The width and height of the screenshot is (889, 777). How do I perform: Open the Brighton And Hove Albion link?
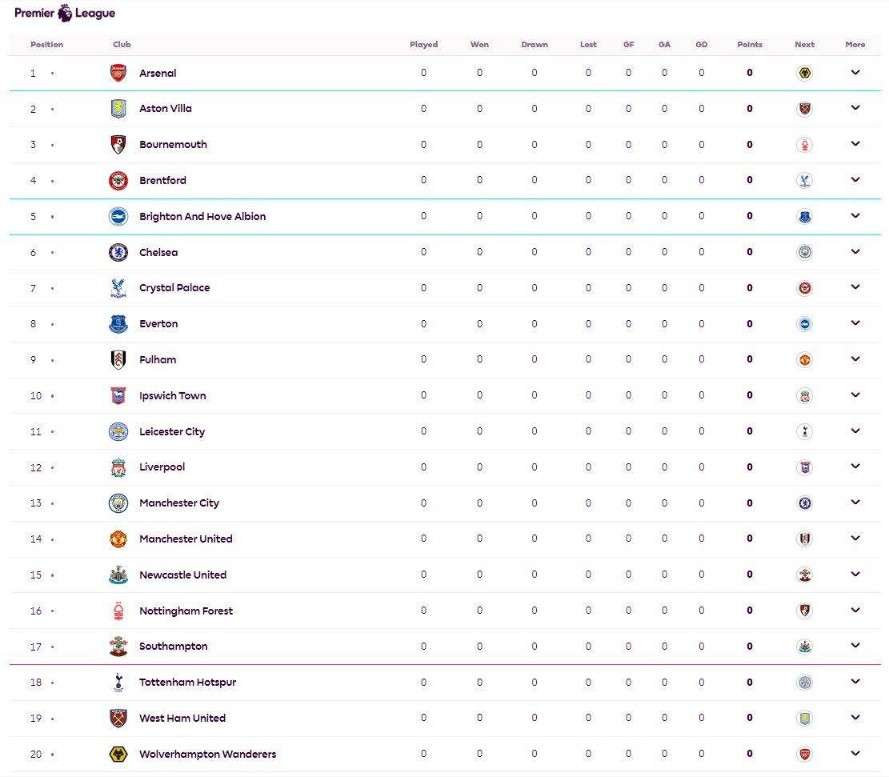(202, 216)
